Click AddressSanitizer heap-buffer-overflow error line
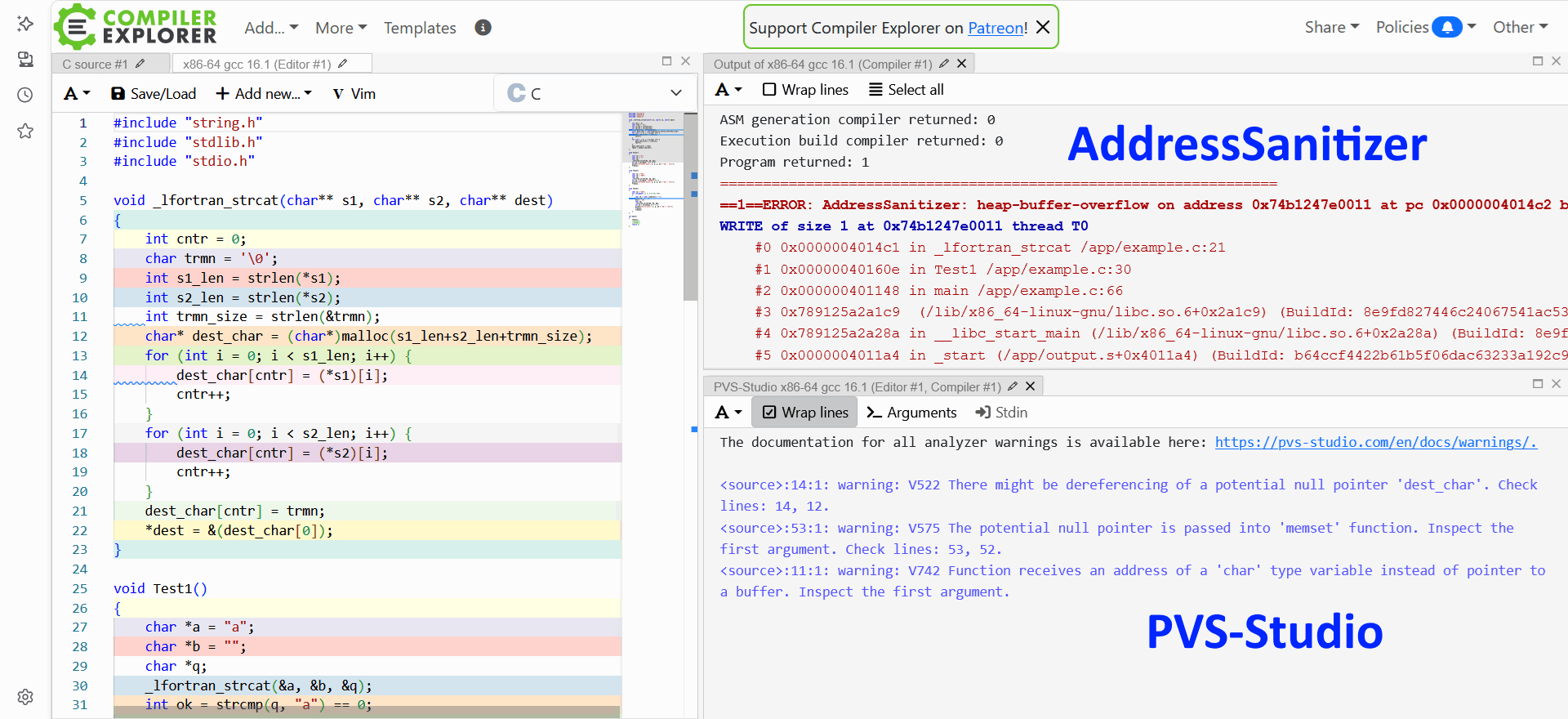This screenshot has width=1568, height=719. coord(1143,205)
